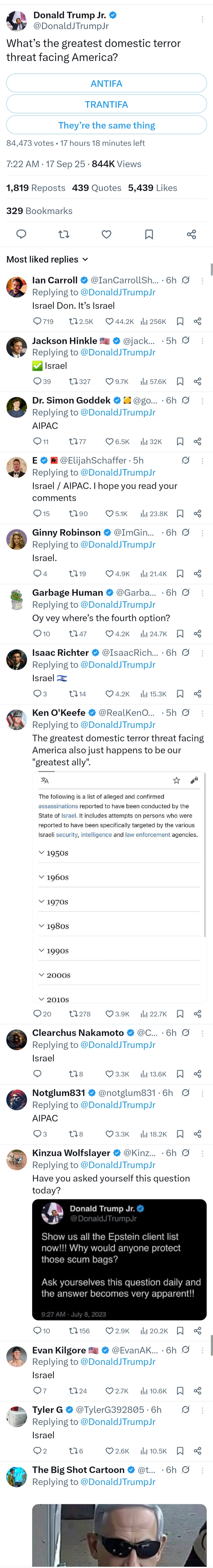Vote for TRANTIFA in the poll
The width and height of the screenshot is (213, 1568).
(x=106, y=104)
